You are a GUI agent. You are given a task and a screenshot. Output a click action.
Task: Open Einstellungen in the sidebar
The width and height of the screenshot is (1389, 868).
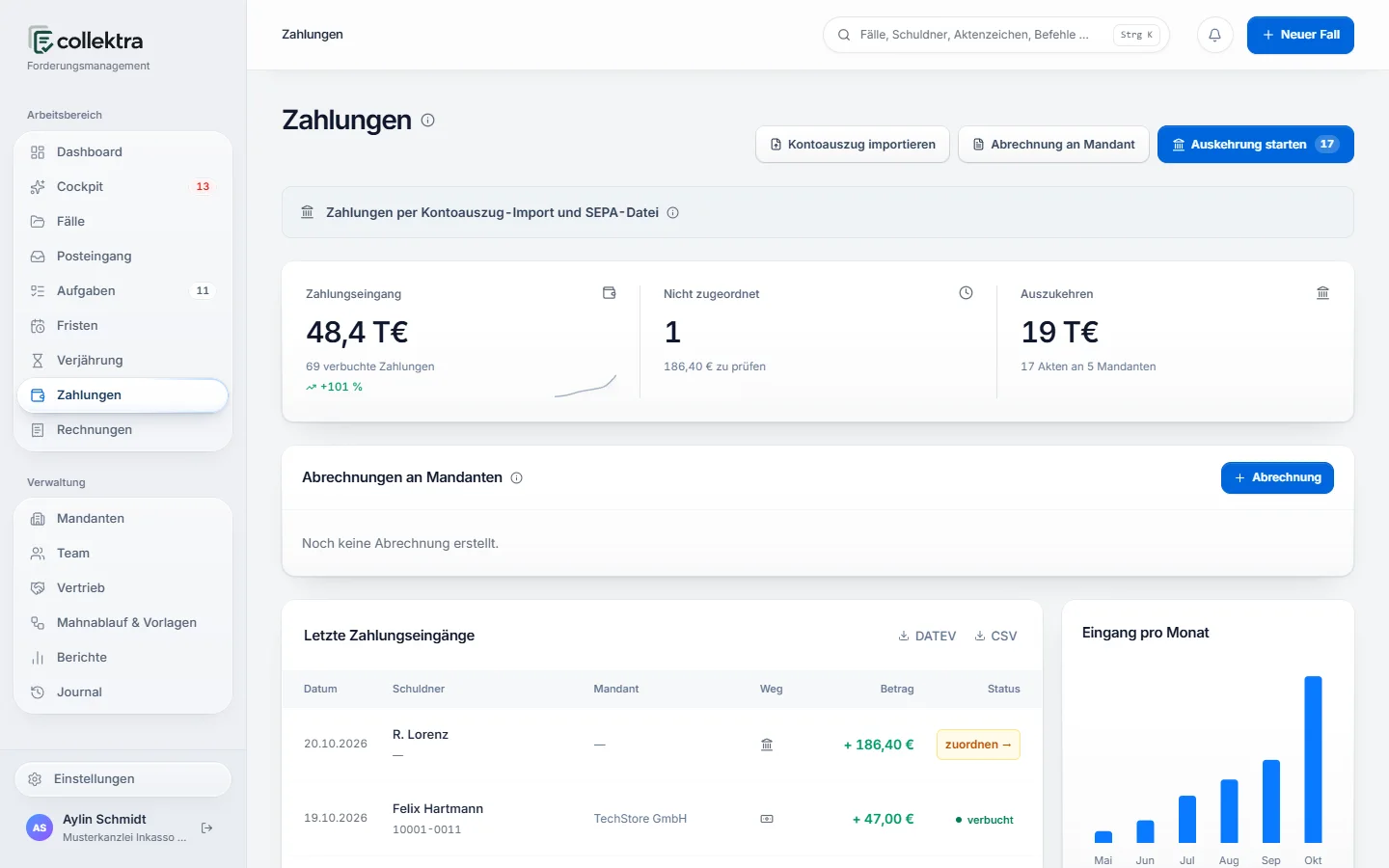pyautogui.click(x=123, y=779)
